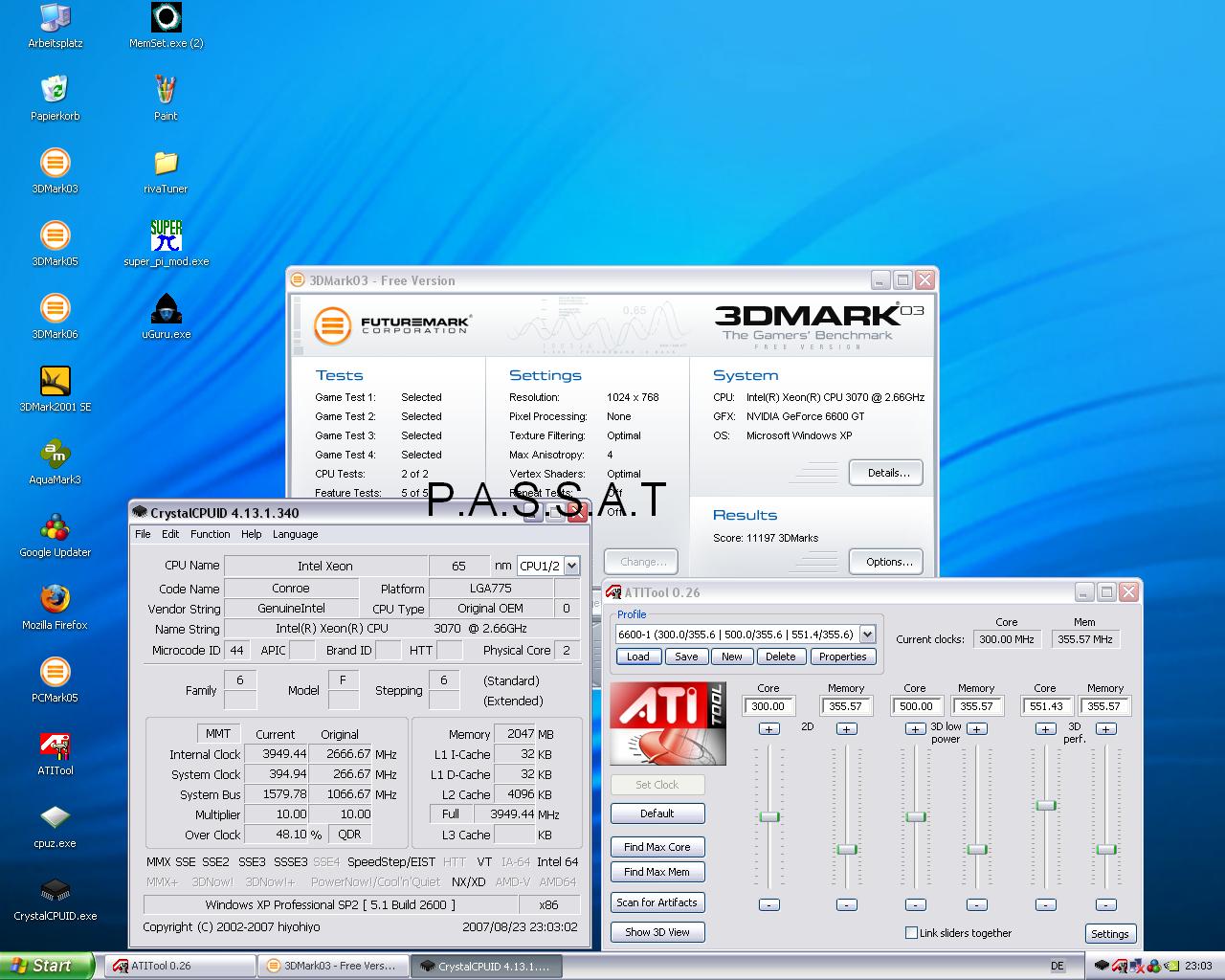1225x980 pixels.
Task: Click the 2D Memory slider handle
Action: [x=847, y=849]
